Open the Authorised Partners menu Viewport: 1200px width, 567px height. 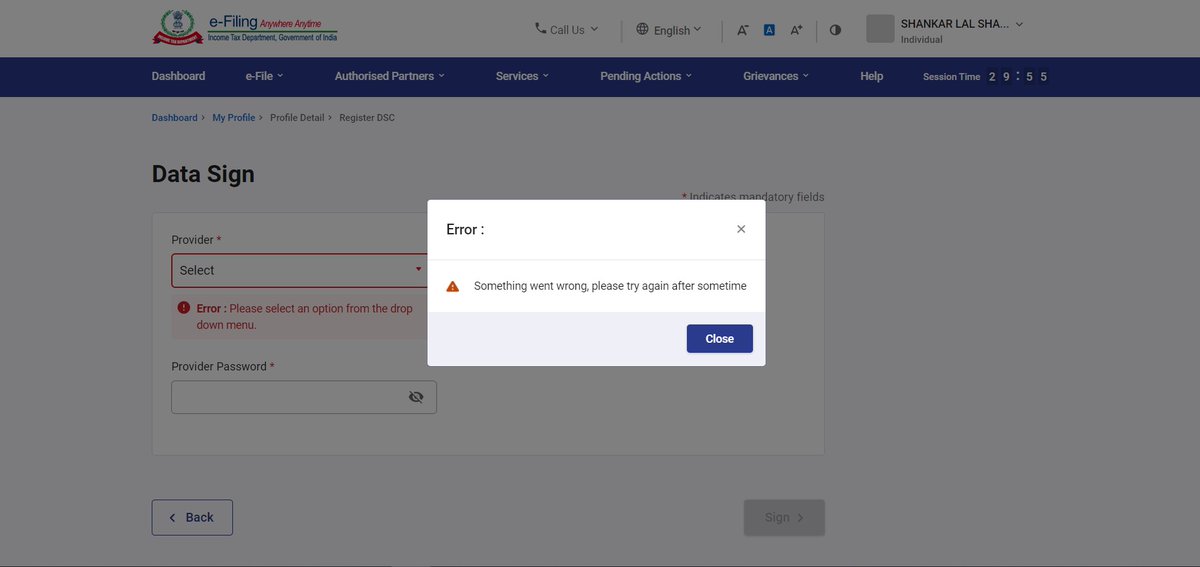click(390, 76)
